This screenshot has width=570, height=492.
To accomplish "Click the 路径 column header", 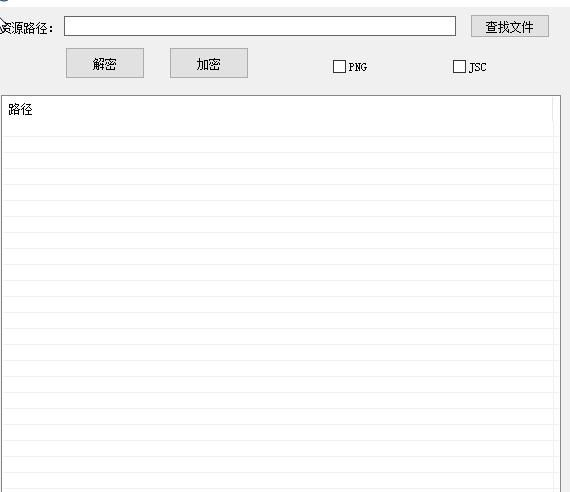I will point(20,109).
